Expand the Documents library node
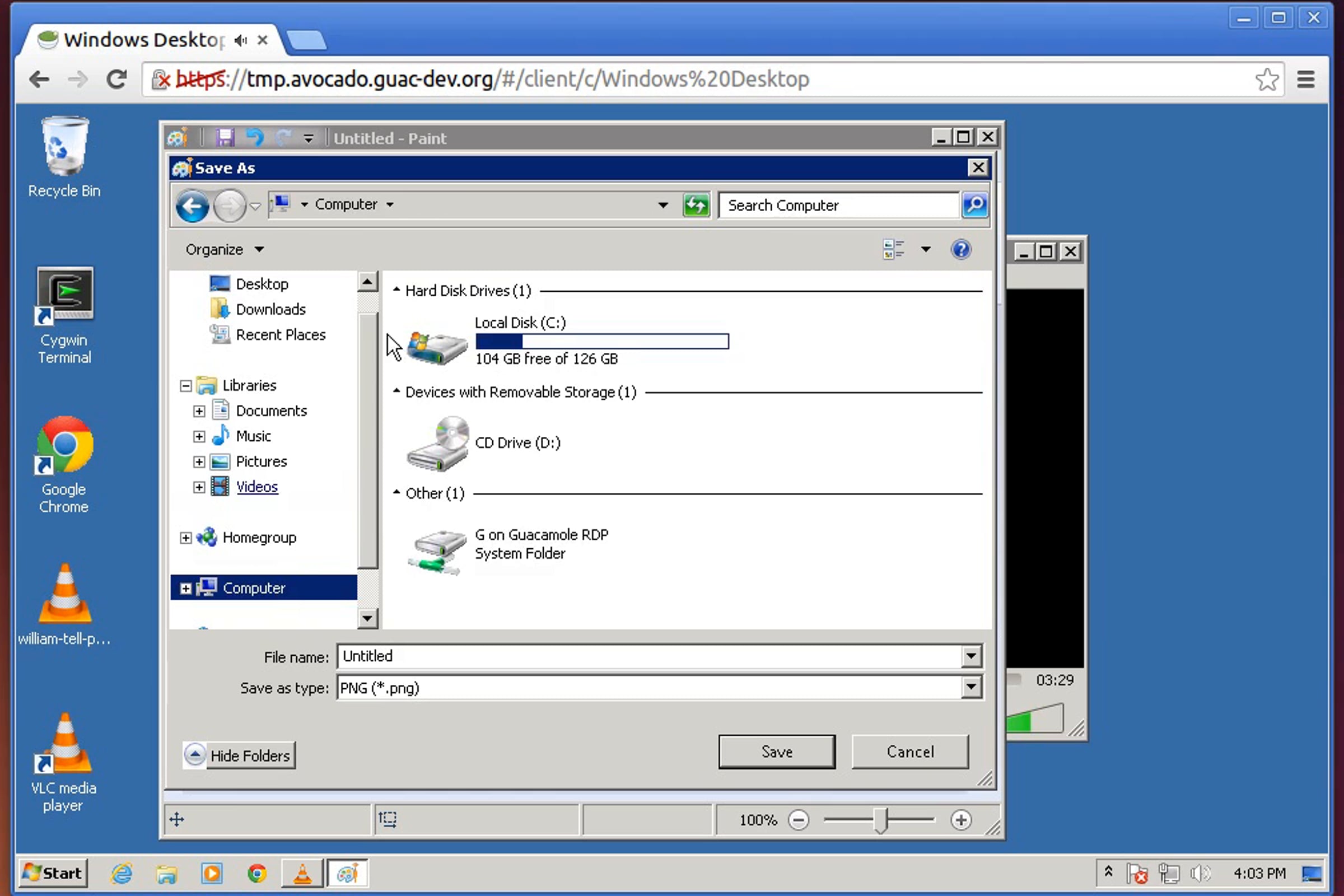This screenshot has width=1344, height=896. (199, 411)
